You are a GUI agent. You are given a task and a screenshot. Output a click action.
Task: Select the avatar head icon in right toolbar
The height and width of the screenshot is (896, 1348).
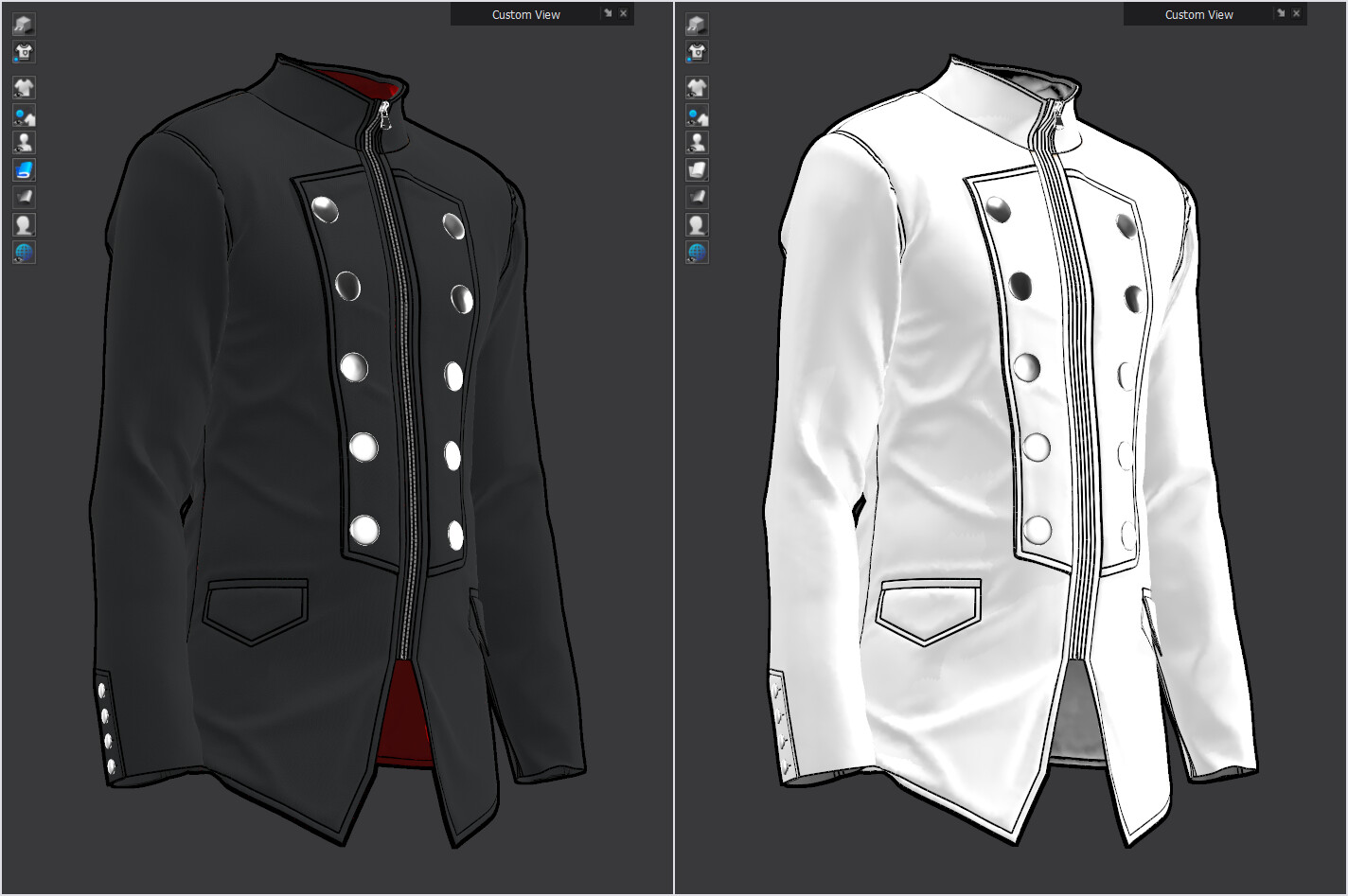click(697, 223)
